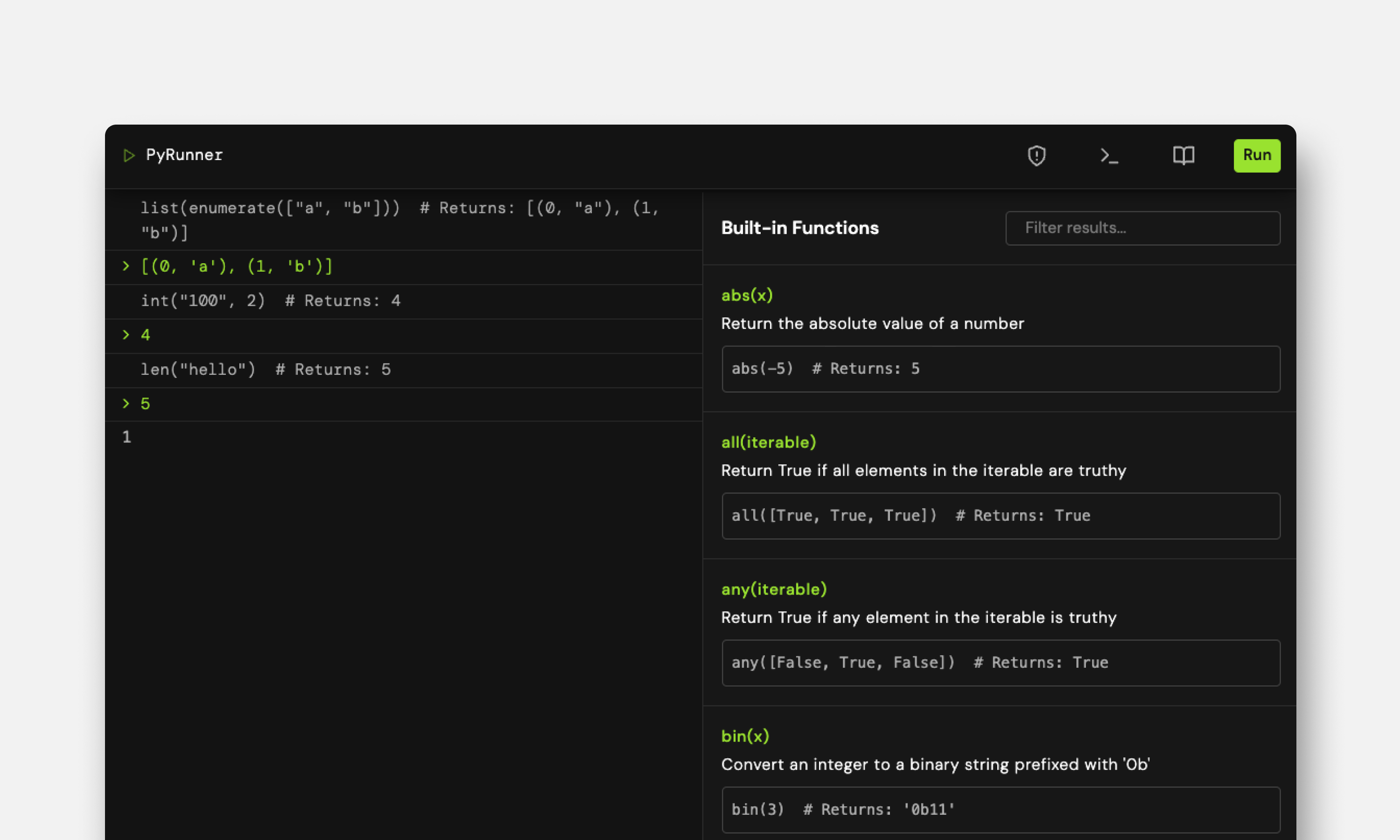Click chevron beside output 5
1400x840 pixels.
[x=126, y=404]
